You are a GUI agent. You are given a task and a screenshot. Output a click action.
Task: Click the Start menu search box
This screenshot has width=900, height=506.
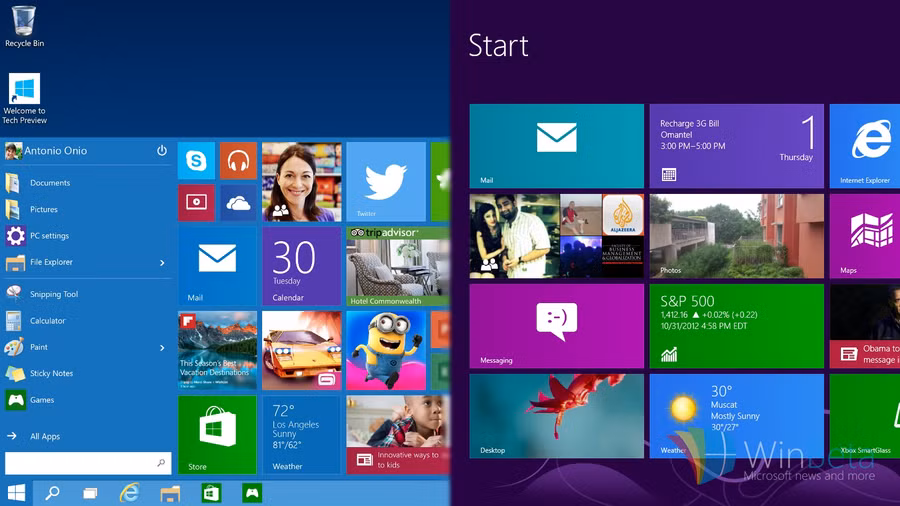(x=88, y=463)
